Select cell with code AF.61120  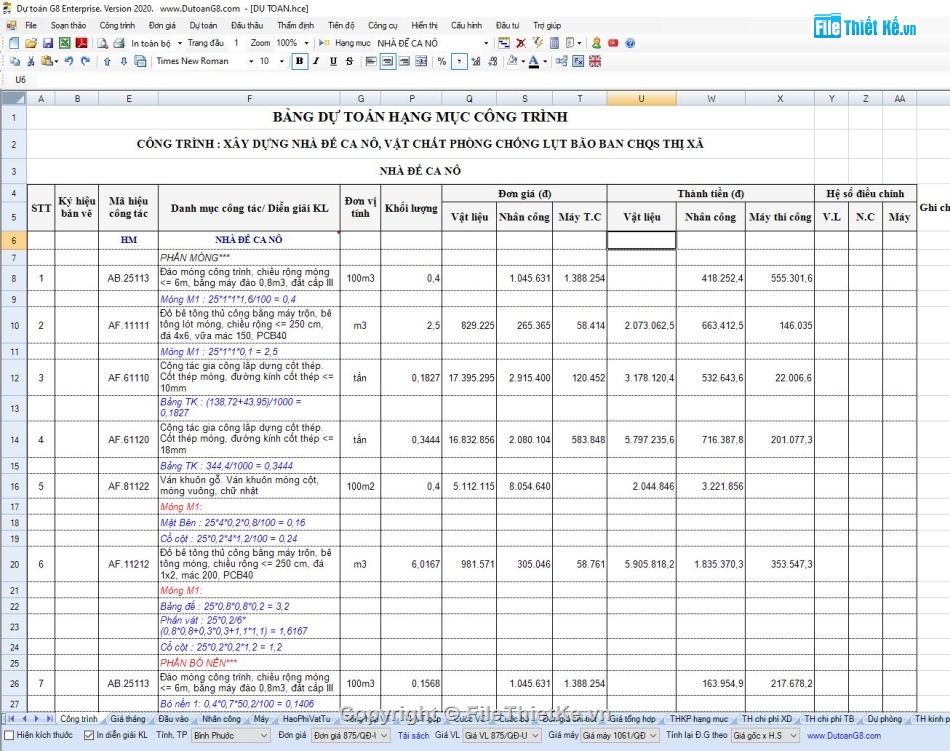point(128,440)
